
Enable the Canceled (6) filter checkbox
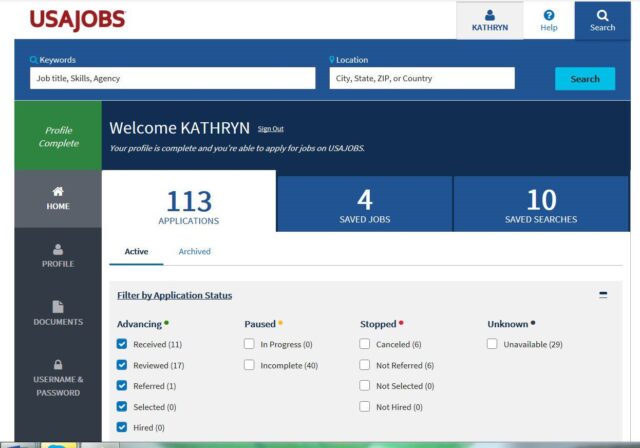(x=365, y=344)
